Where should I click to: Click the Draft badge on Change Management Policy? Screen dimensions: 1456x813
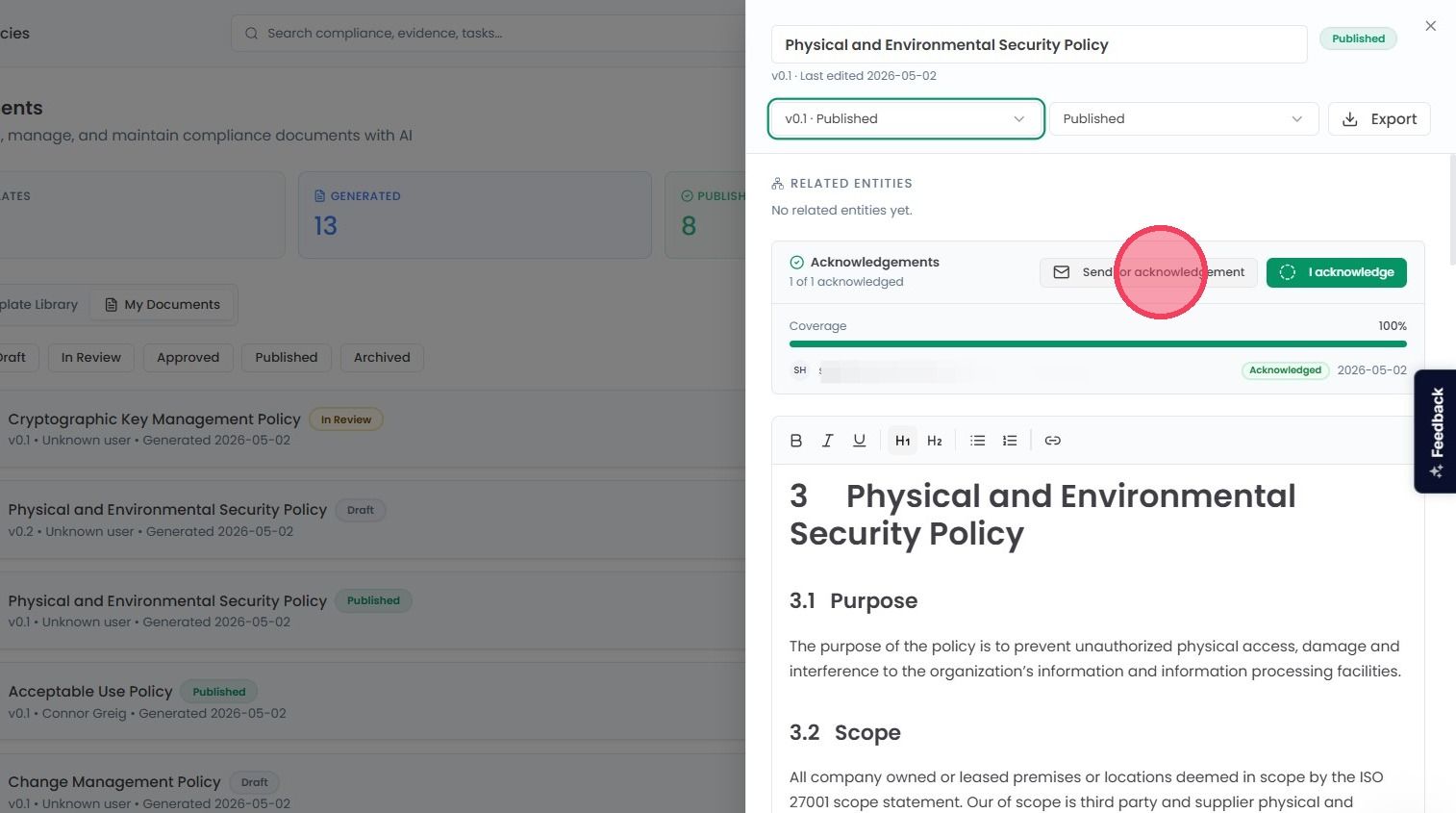[255, 782]
